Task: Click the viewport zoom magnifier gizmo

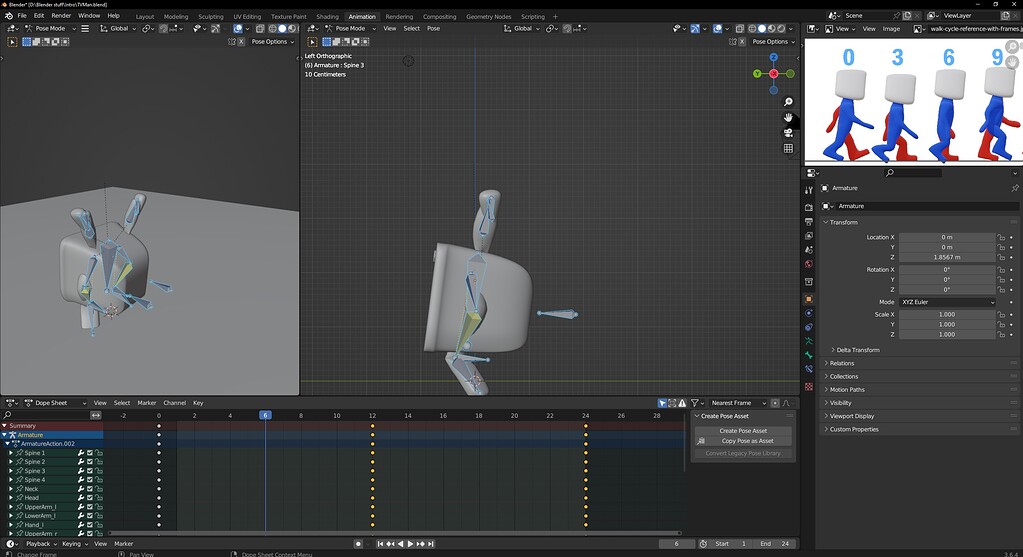Action: pyautogui.click(x=788, y=102)
